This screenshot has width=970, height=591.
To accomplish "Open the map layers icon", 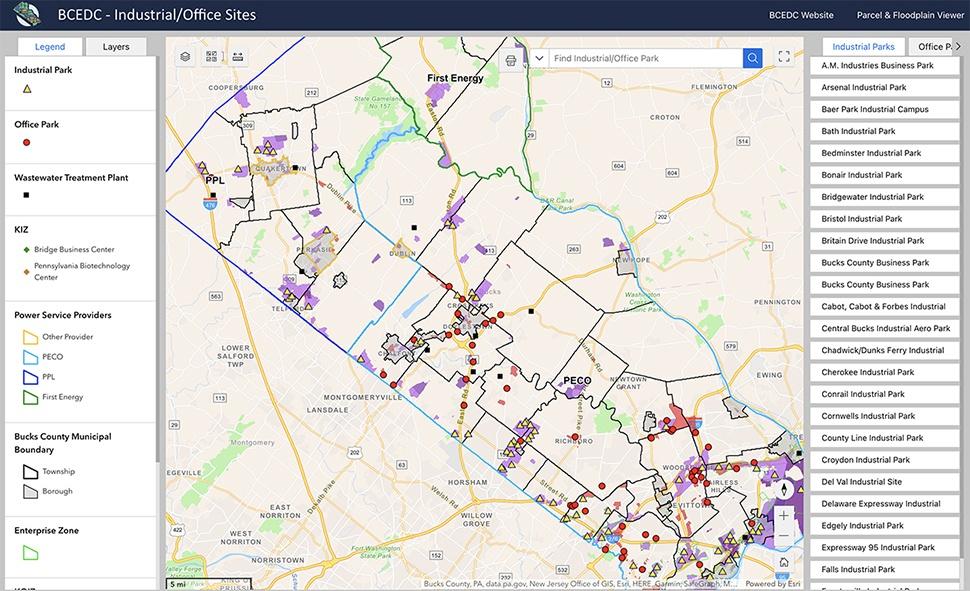I will 185,58.
